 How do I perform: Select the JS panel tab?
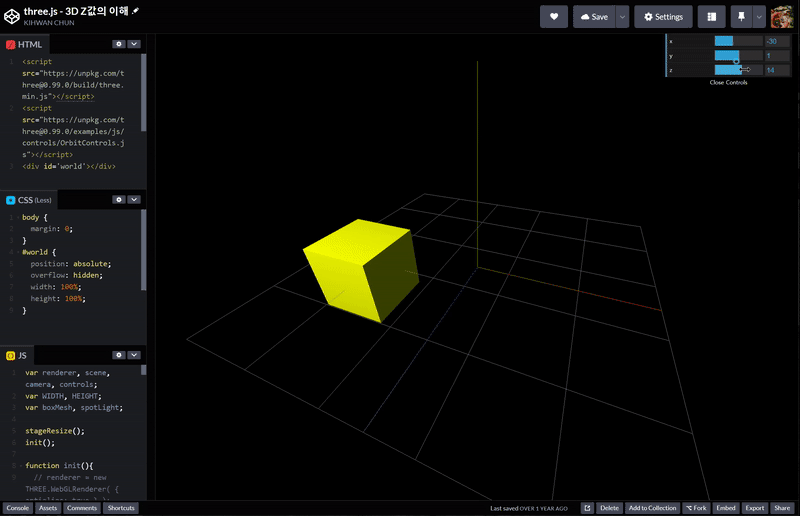click(x=17, y=355)
